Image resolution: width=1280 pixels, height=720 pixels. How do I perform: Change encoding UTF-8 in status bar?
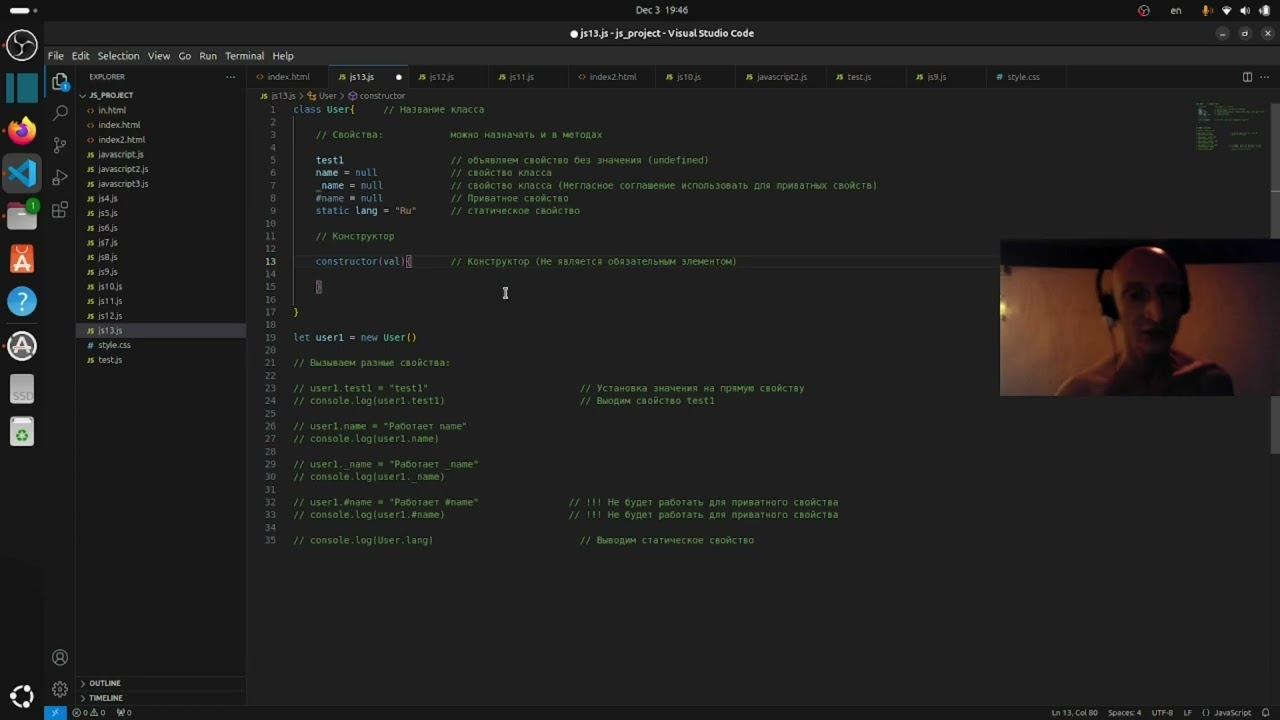(1162, 713)
